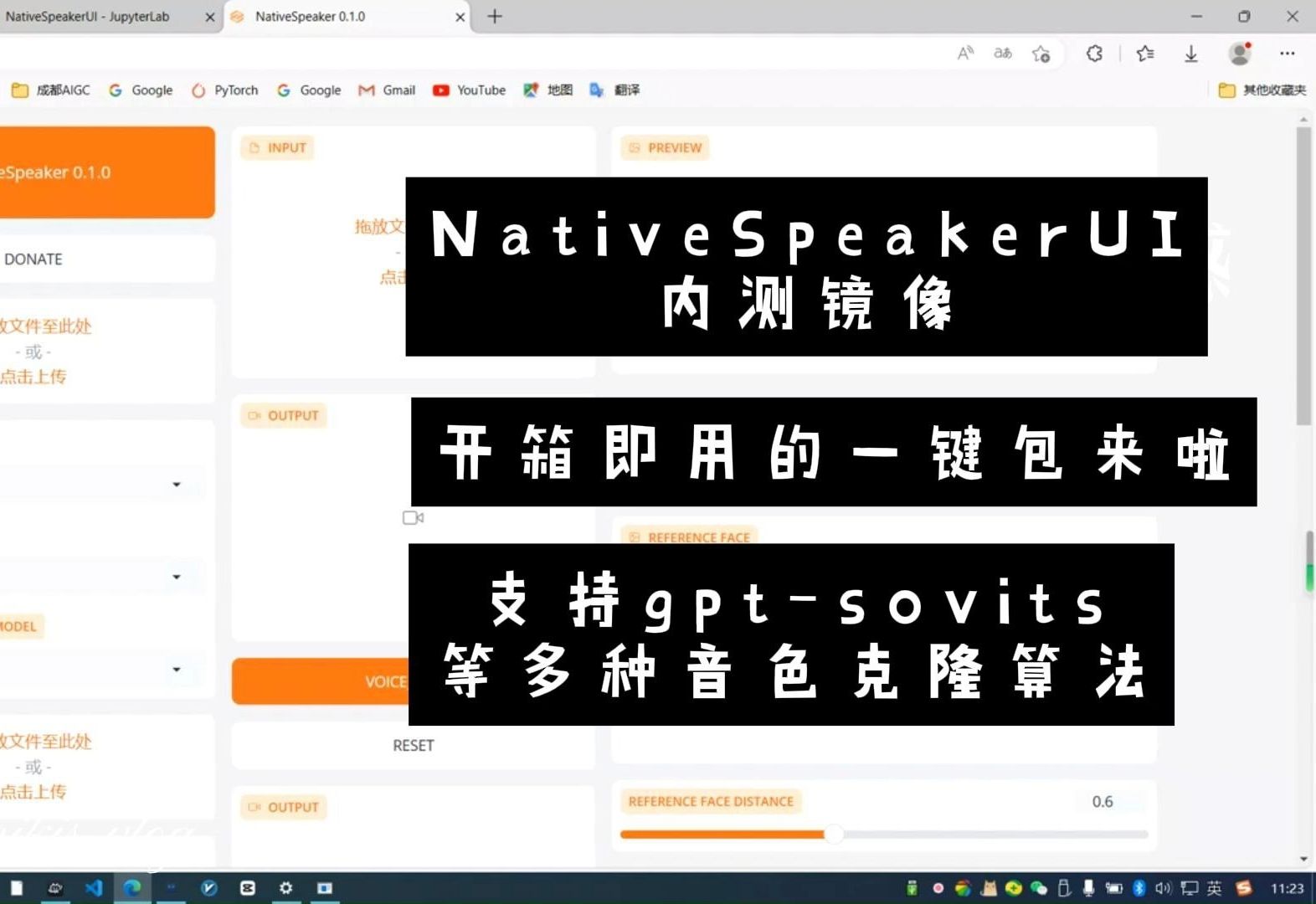Open a new browser tab with plus
The image size is (1316, 904).
click(x=495, y=16)
